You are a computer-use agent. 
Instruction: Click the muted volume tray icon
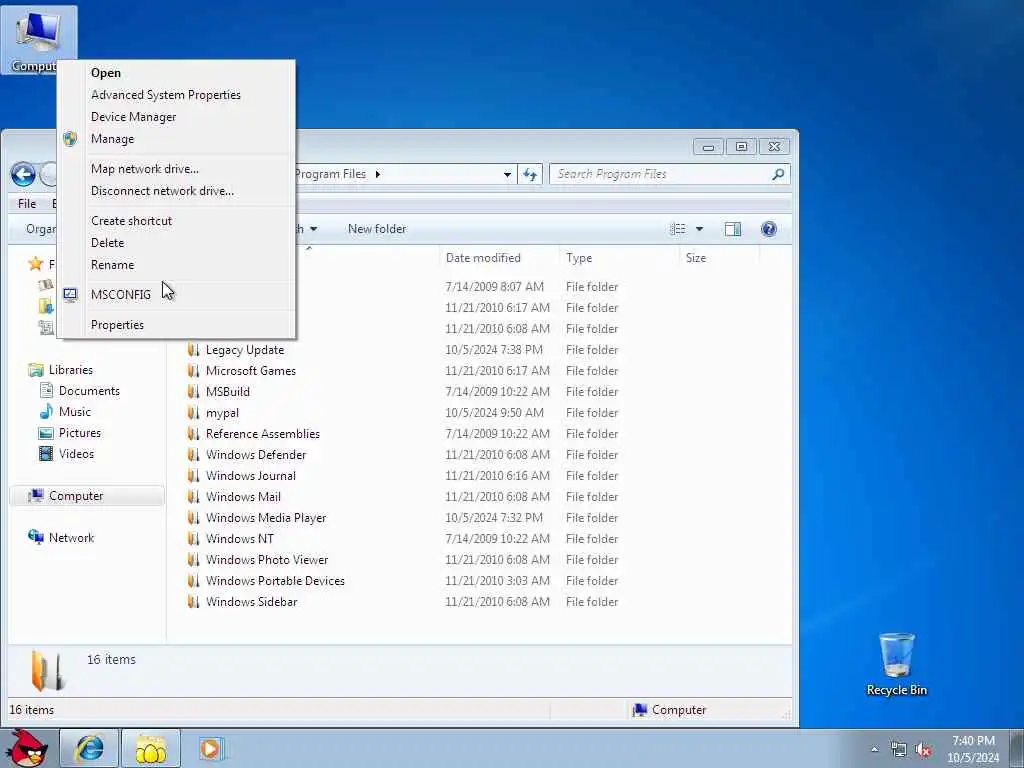pyautogui.click(x=923, y=750)
